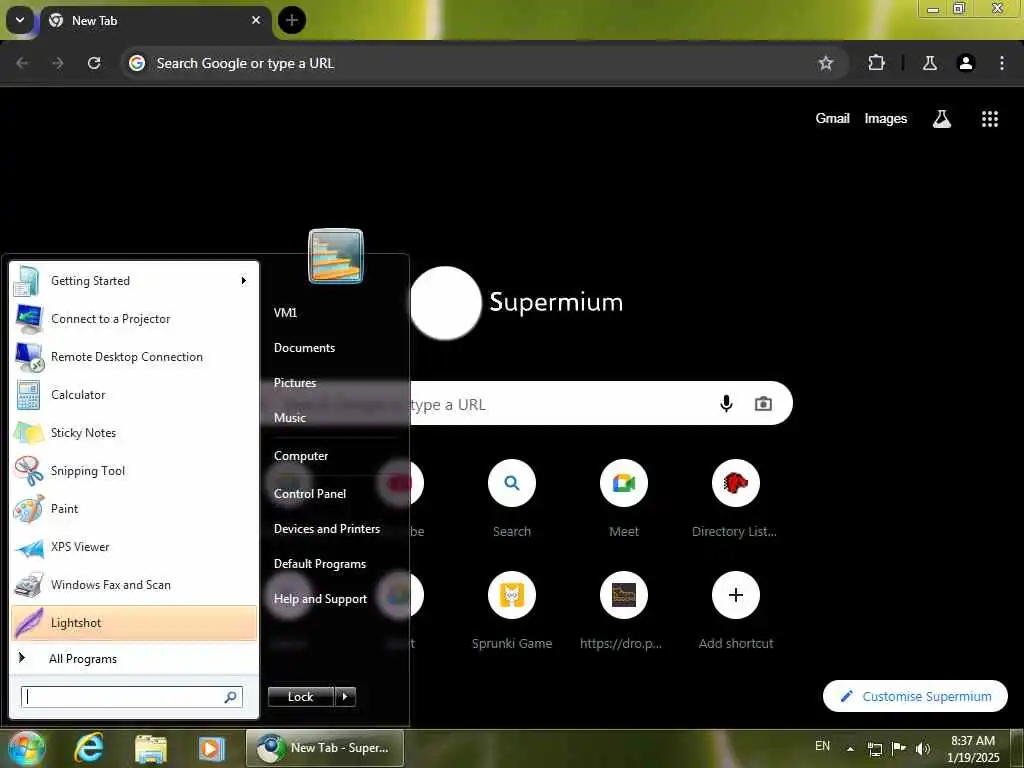Expand the Getting Started submenu arrow
Viewport: 1024px width, 768px height.
coord(244,281)
